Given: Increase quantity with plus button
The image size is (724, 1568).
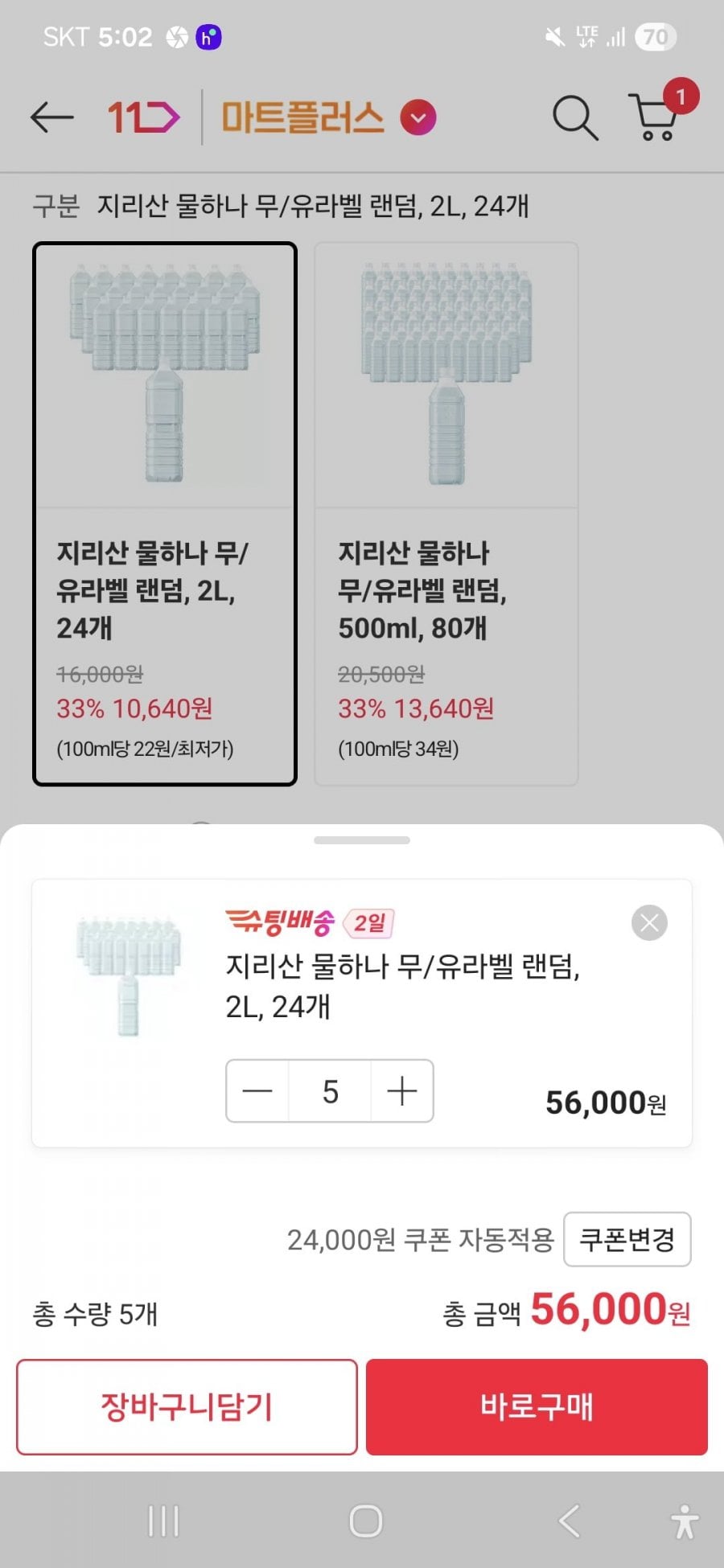Looking at the screenshot, I should (401, 1091).
